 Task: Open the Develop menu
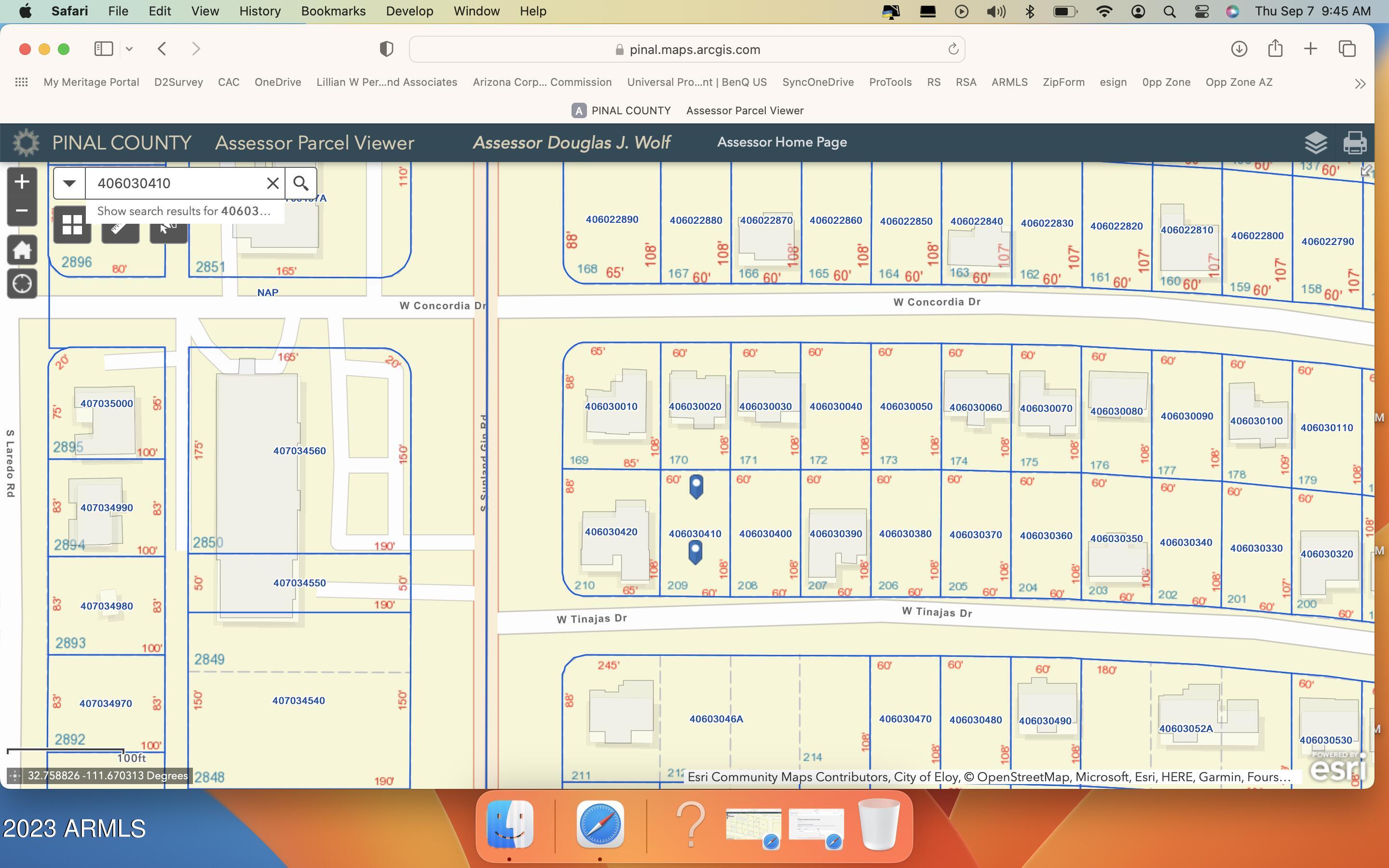[x=409, y=11]
